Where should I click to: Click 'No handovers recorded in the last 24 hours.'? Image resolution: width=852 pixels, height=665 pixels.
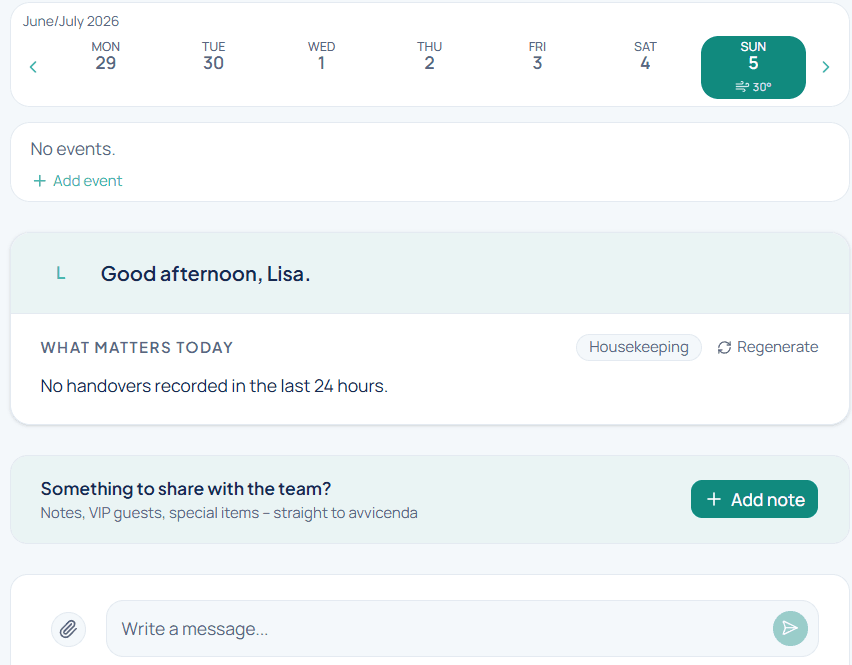tap(214, 386)
